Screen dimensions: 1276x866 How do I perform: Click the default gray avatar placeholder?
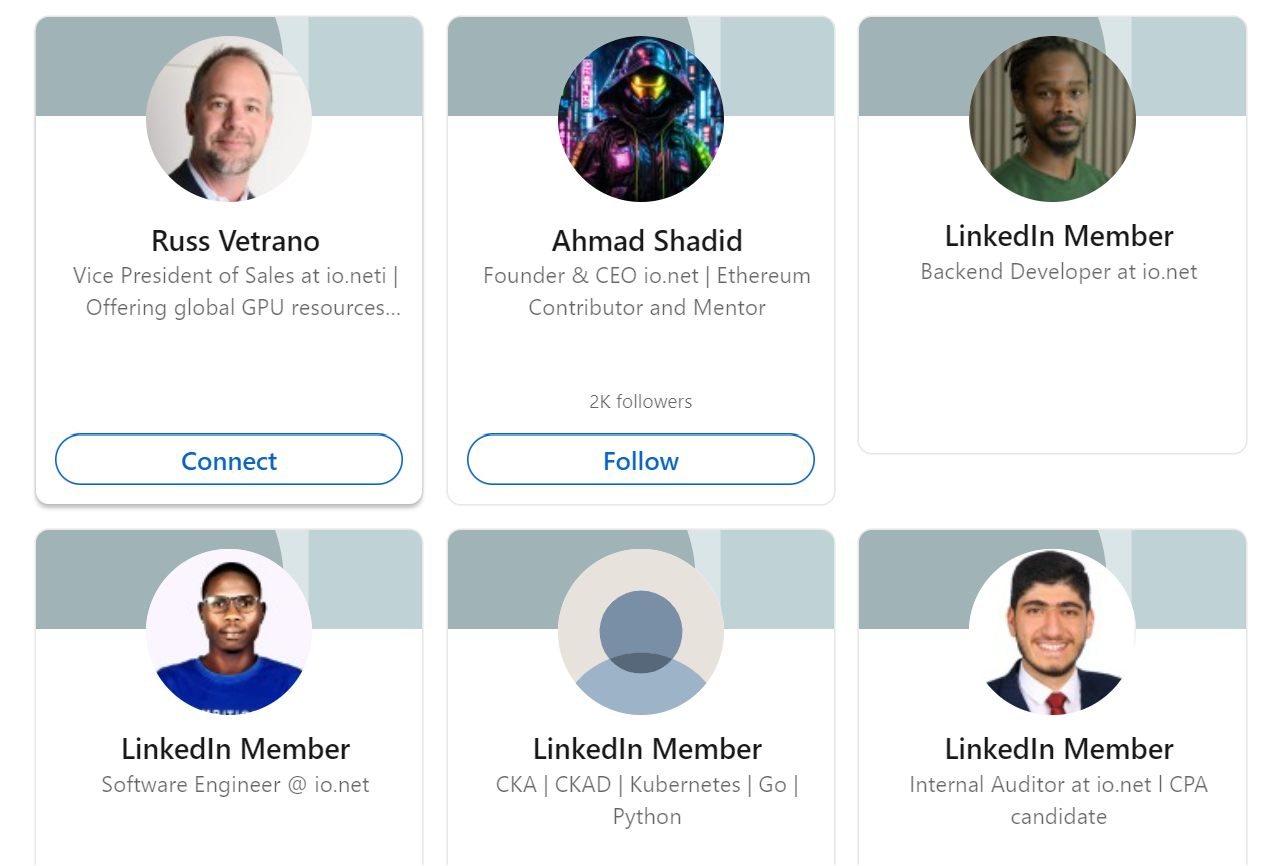640,631
